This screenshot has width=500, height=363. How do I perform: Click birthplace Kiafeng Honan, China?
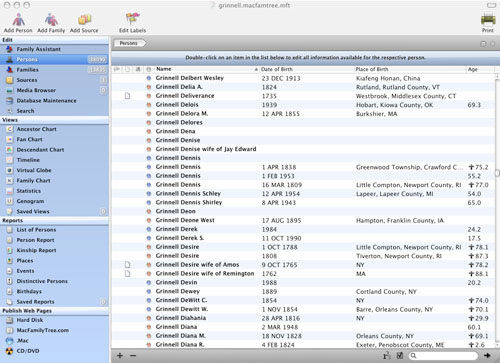[x=388, y=78]
